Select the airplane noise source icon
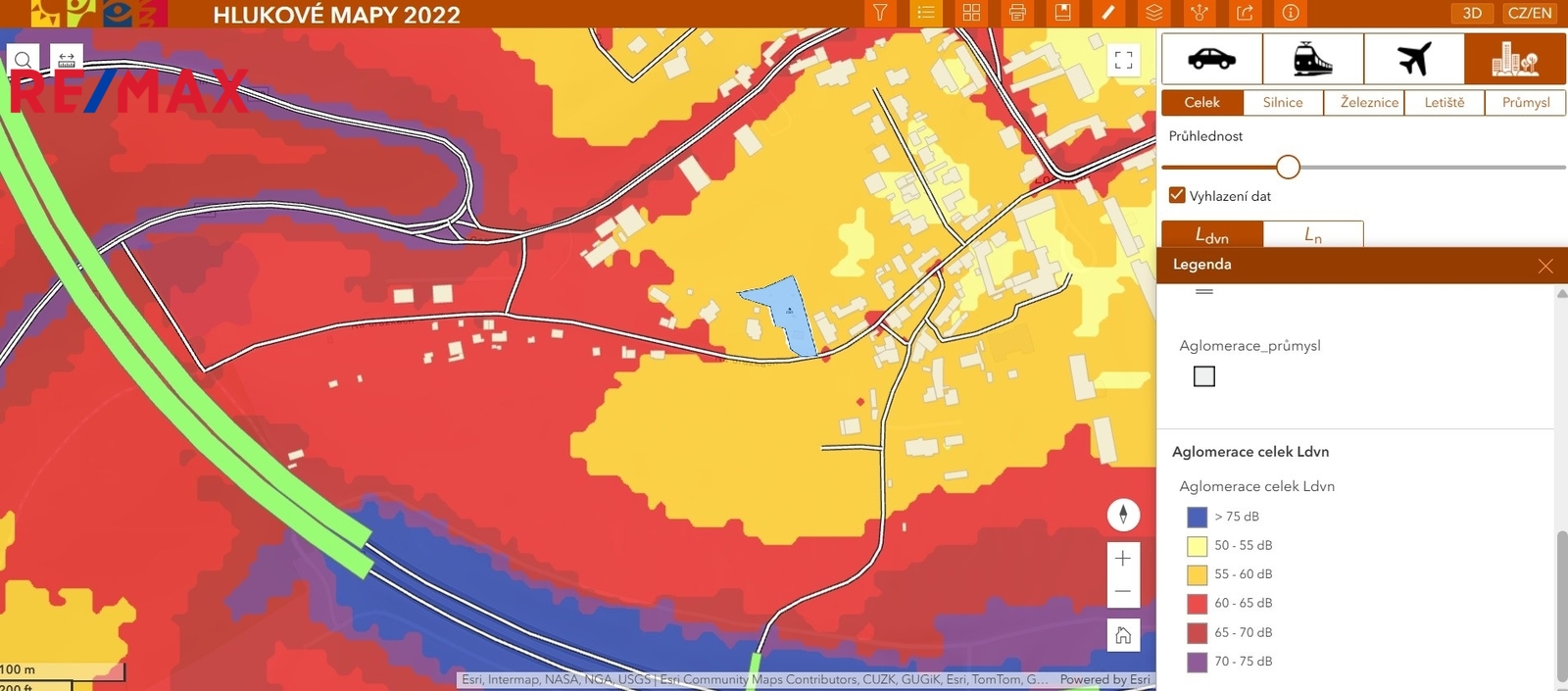The image size is (1568, 691). [x=1413, y=59]
